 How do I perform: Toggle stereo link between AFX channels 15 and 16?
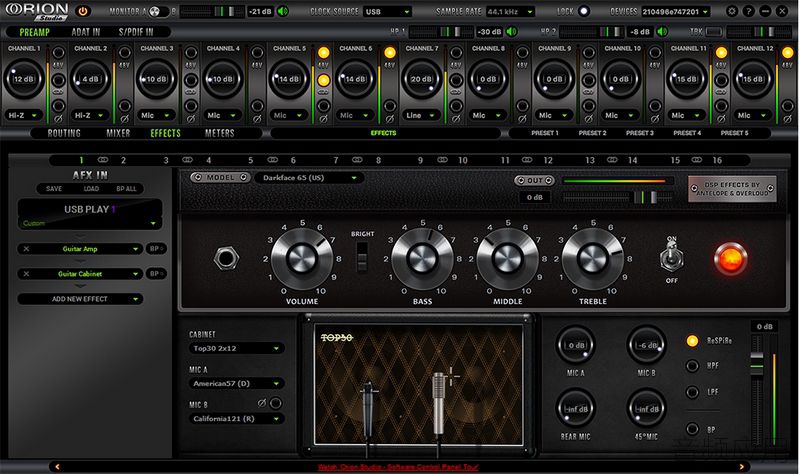[696, 160]
